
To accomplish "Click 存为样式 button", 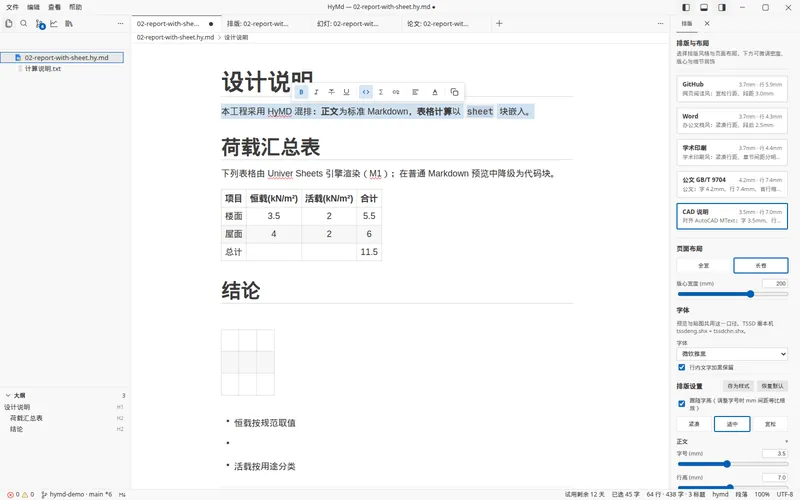I will pyautogui.click(x=738, y=386).
